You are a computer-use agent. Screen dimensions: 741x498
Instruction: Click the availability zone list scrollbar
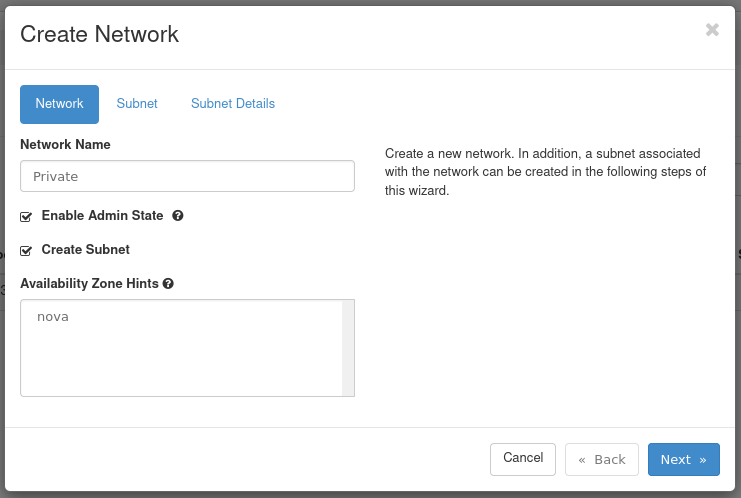(348, 348)
